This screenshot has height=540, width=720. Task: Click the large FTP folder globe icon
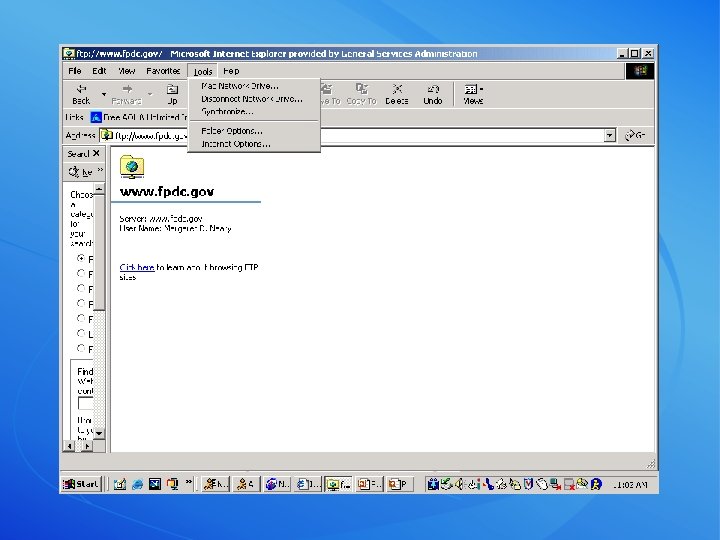pyautogui.click(x=132, y=167)
